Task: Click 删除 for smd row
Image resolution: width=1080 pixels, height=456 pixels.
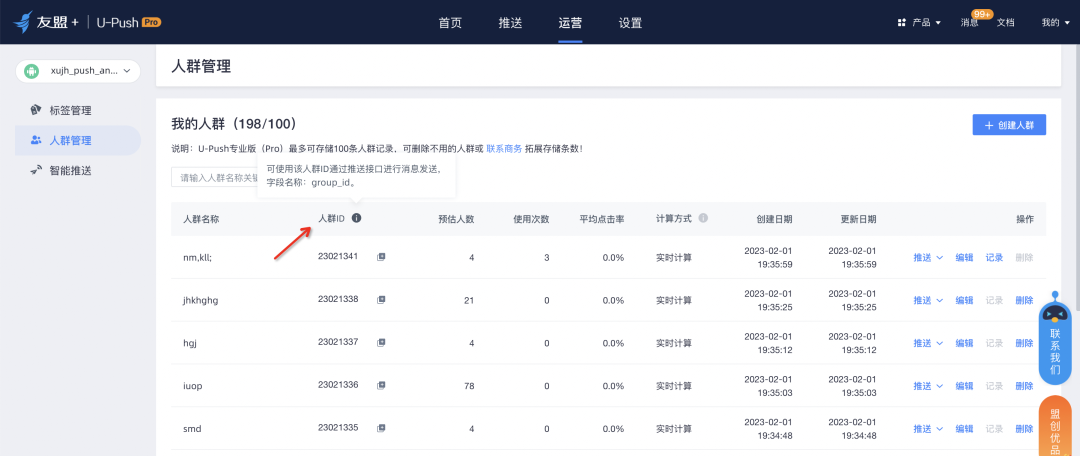Action: click(1024, 428)
